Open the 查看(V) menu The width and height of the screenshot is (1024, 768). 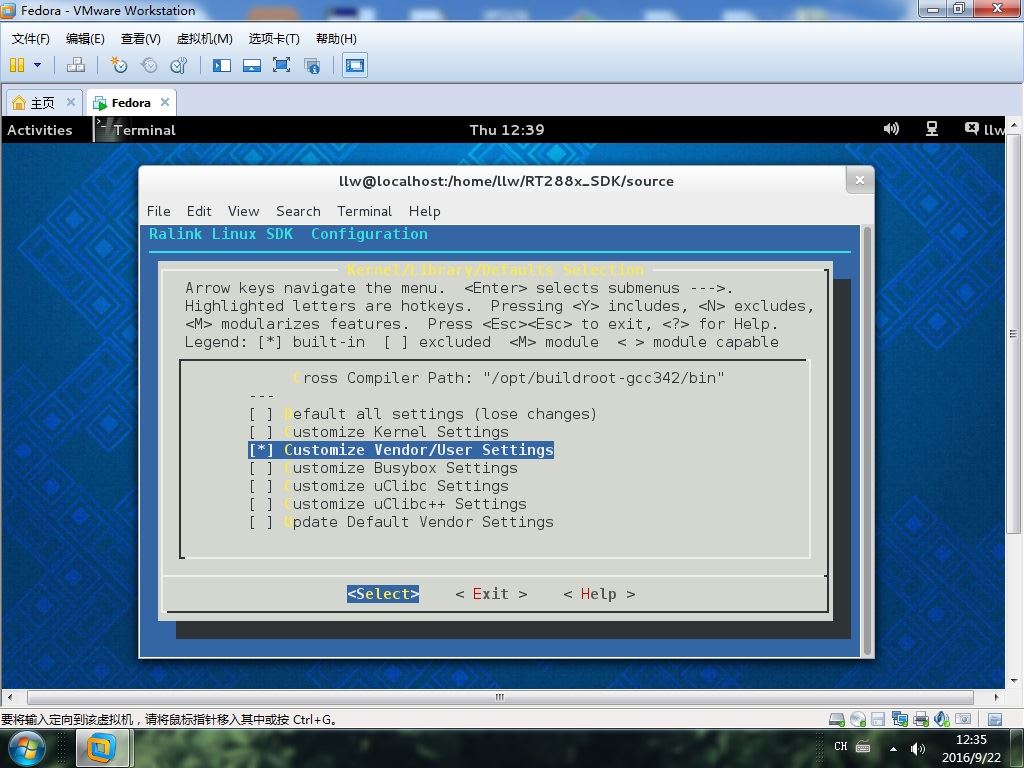point(140,39)
